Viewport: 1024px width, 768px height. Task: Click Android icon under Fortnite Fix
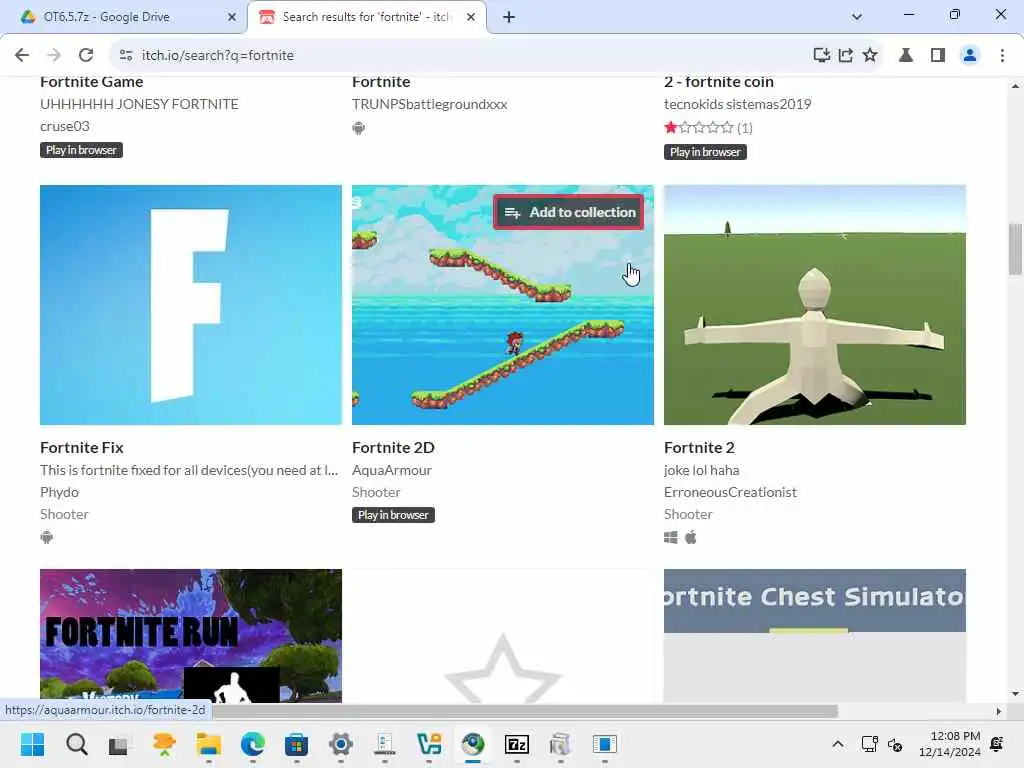click(47, 537)
